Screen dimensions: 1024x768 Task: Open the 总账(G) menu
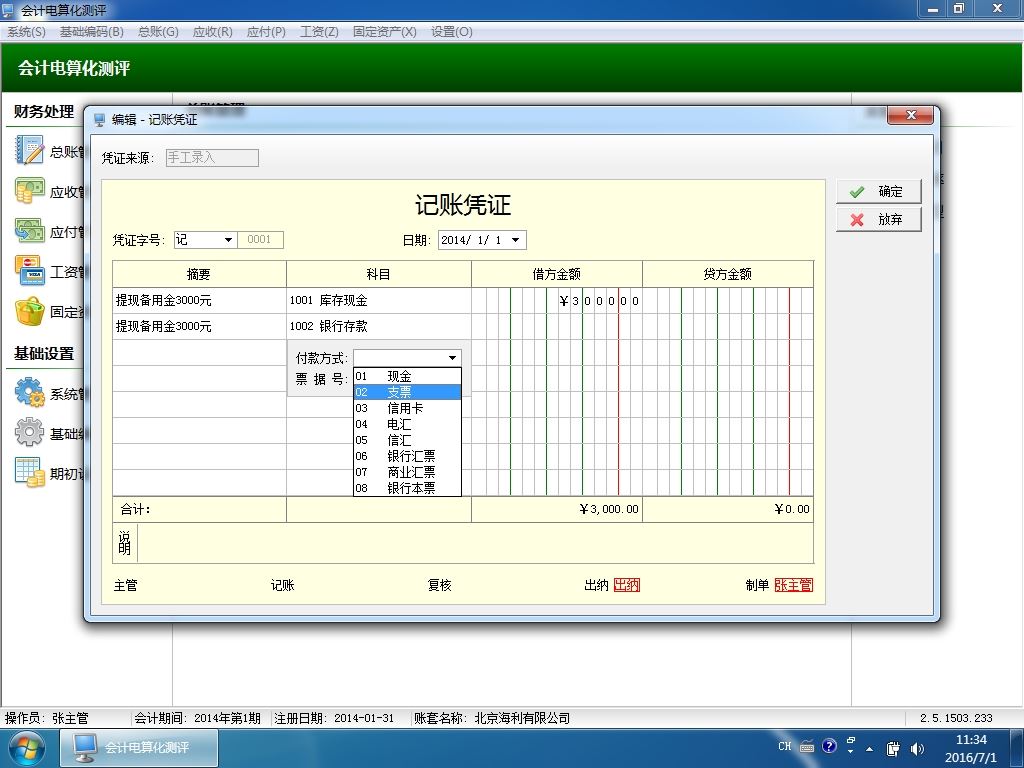click(159, 32)
